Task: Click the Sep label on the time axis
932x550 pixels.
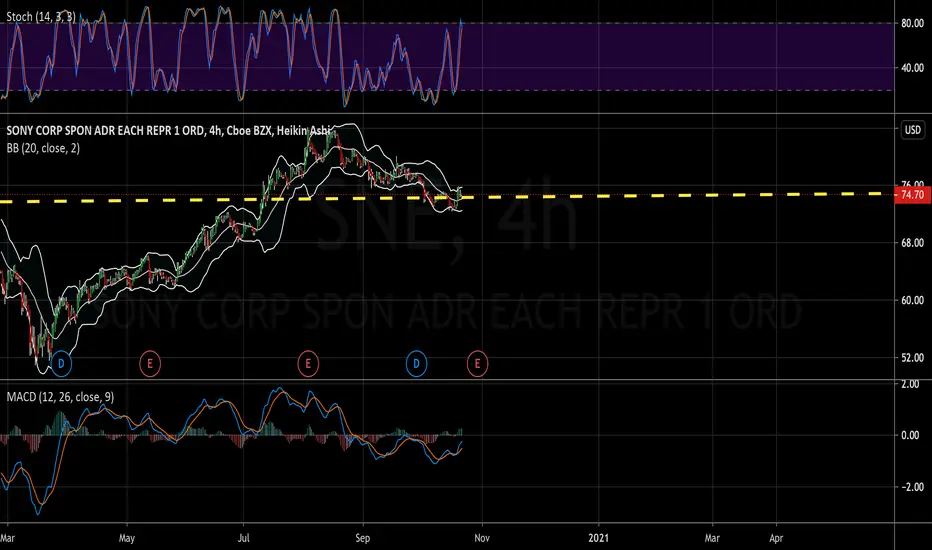Action: click(363, 538)
